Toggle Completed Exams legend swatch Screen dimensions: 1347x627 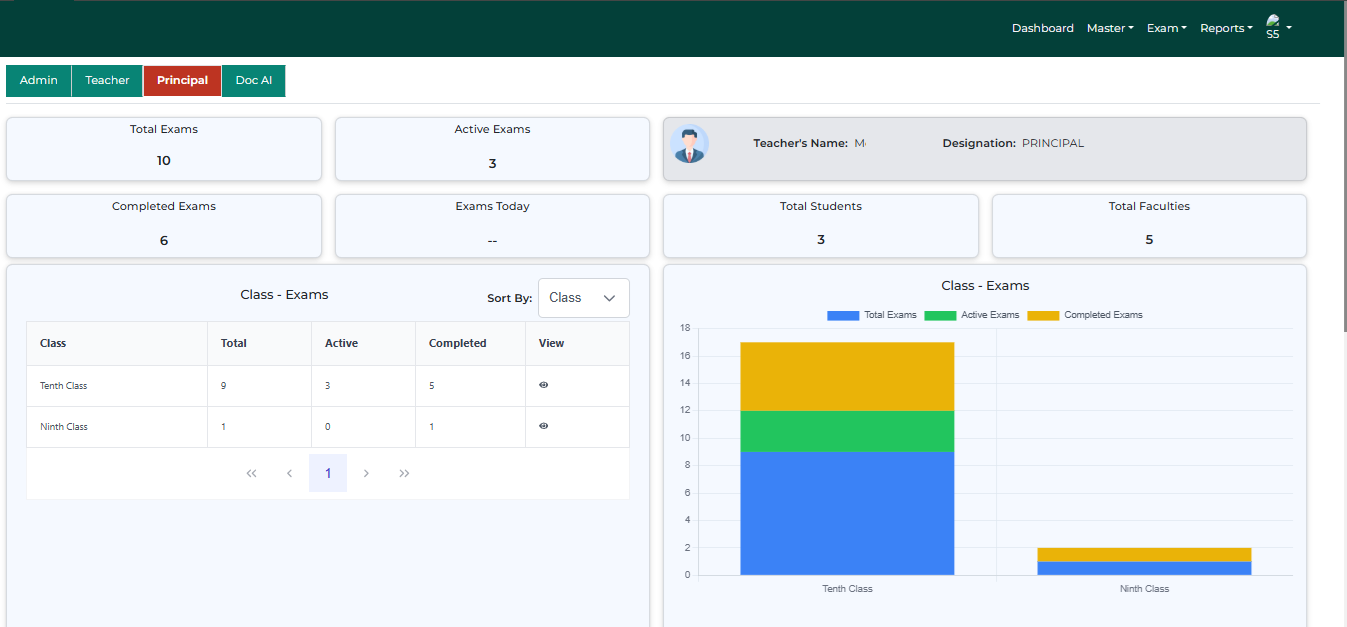[1043, 315]
